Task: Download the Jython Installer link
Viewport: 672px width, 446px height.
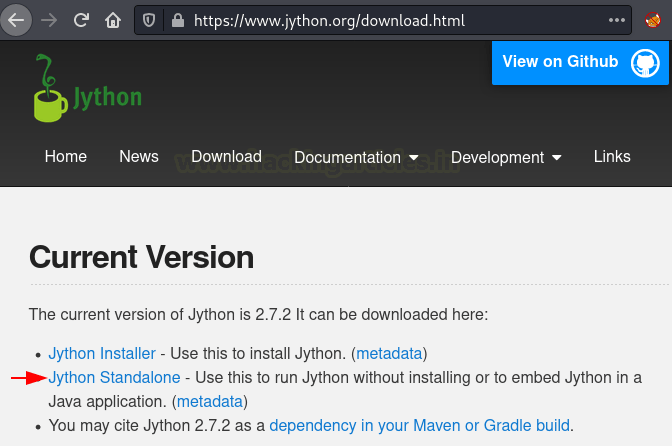Action: 102,353
